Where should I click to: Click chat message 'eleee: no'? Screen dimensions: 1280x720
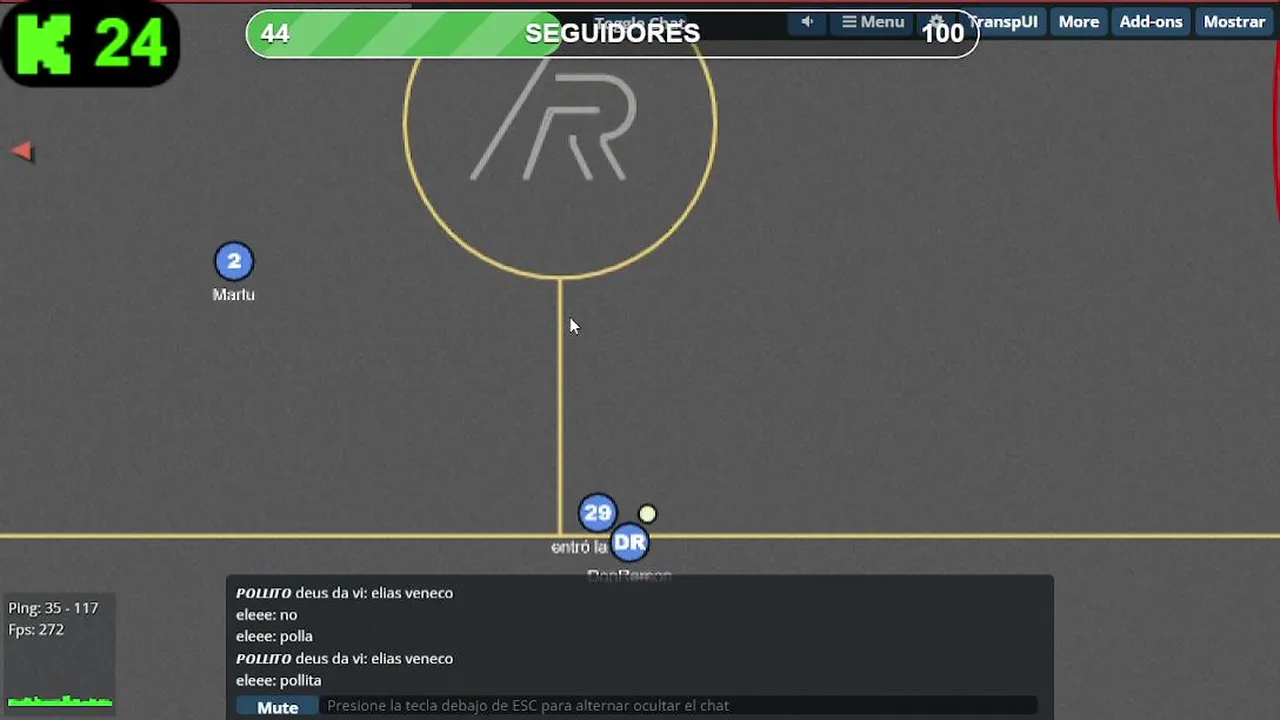click(x=266, y=615)
